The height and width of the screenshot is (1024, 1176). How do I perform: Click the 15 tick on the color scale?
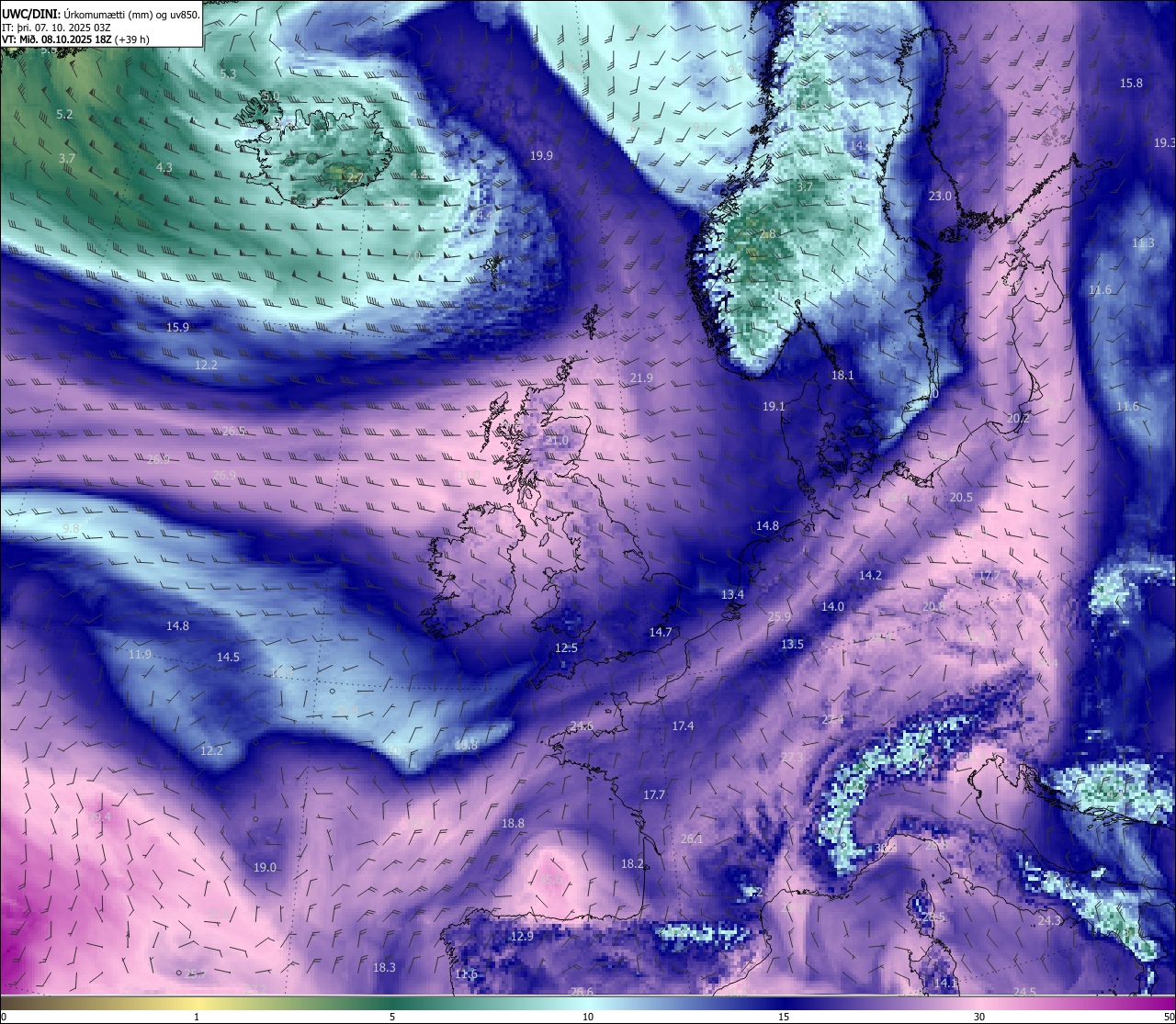click(784, 1017)
